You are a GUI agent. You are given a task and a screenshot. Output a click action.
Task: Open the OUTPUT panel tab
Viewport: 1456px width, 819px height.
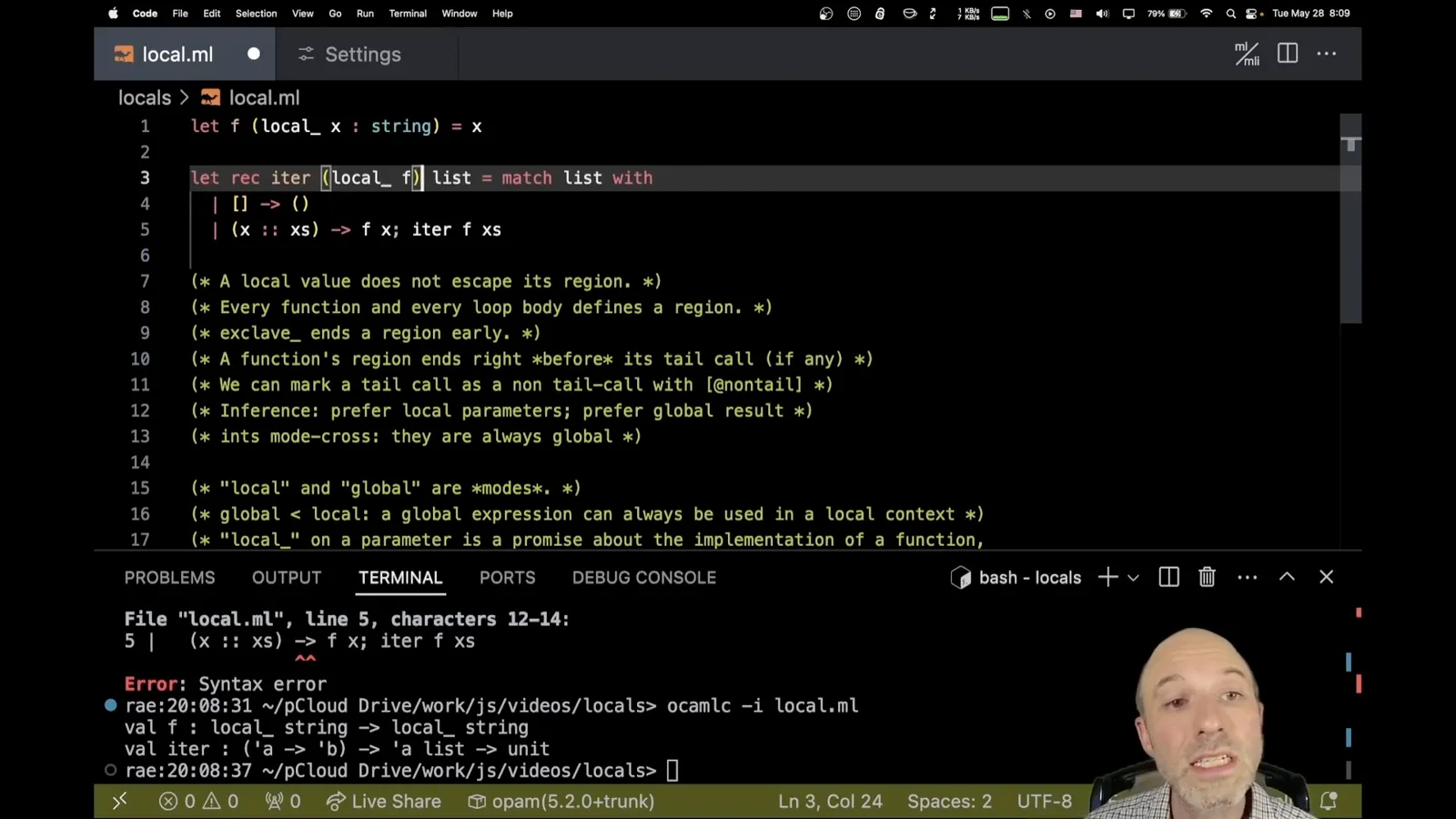point(287,578)
